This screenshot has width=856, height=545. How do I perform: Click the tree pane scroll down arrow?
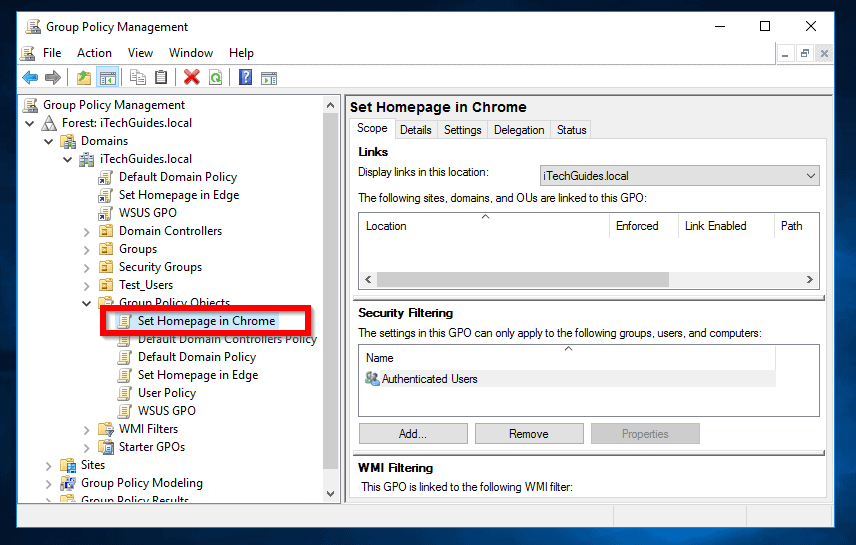pos(330,494)
